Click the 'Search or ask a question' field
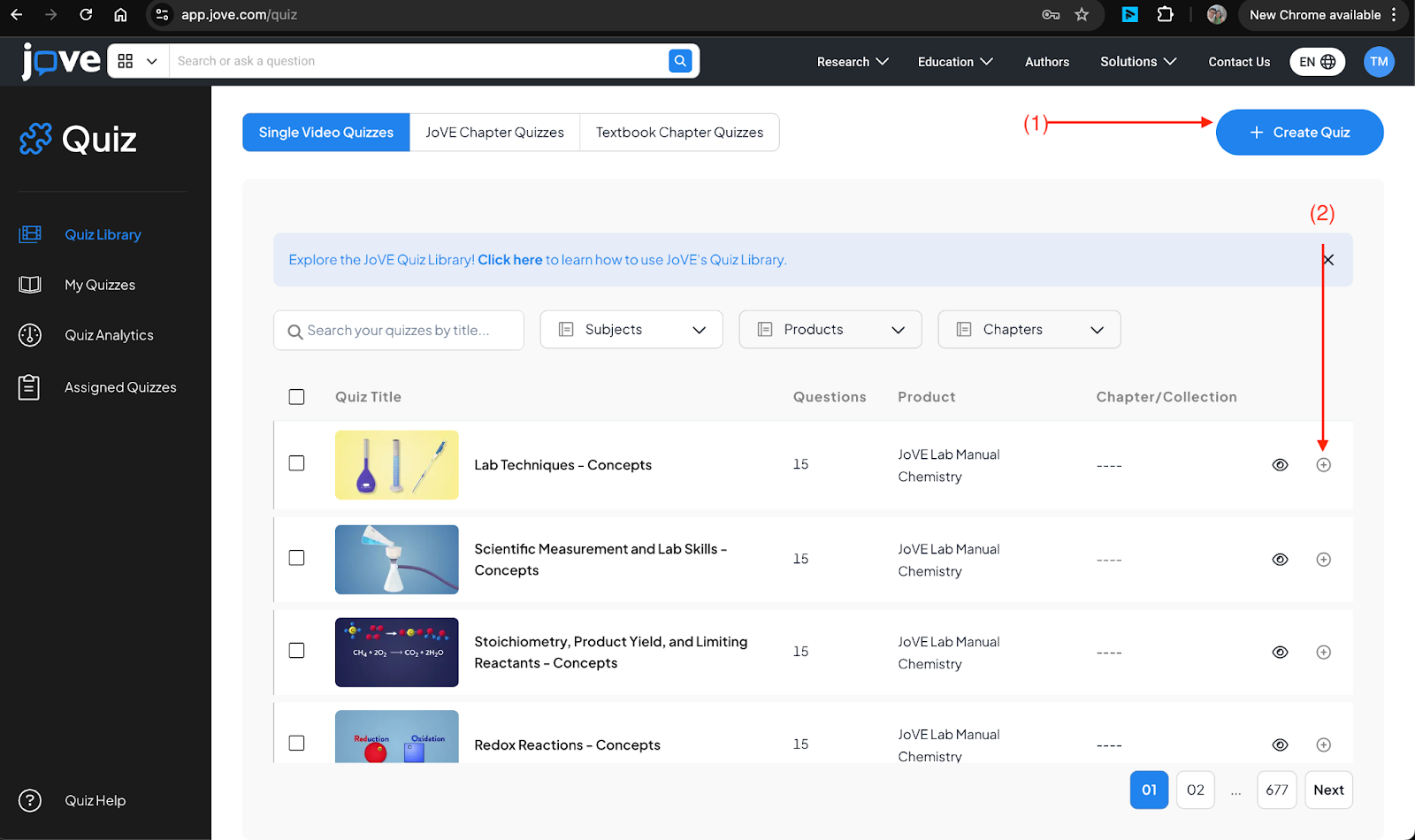The width and height of the screenshot is (1415, 840). coord(418,61)
